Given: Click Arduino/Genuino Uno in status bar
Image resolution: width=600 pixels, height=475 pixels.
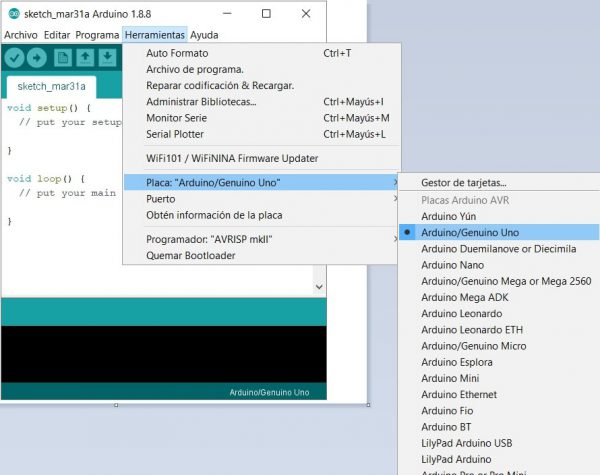Looking at the screenshot, I should 269,392.
